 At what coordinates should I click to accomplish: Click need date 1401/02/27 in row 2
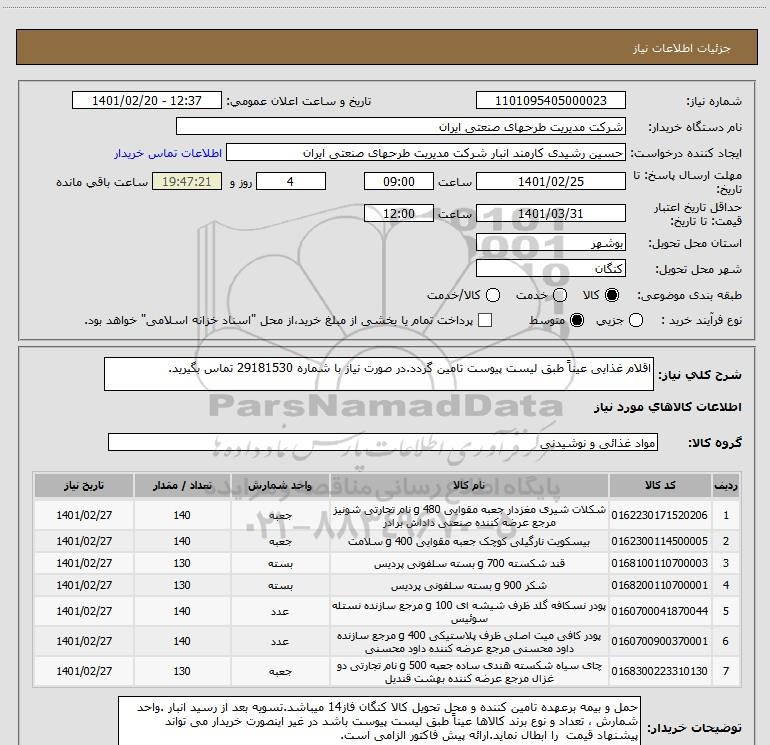coord(84,541)
